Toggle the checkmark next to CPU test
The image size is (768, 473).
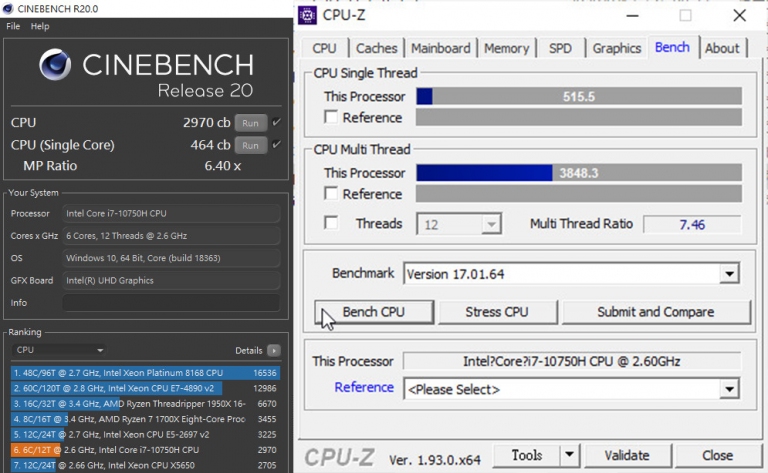point(277,122)
